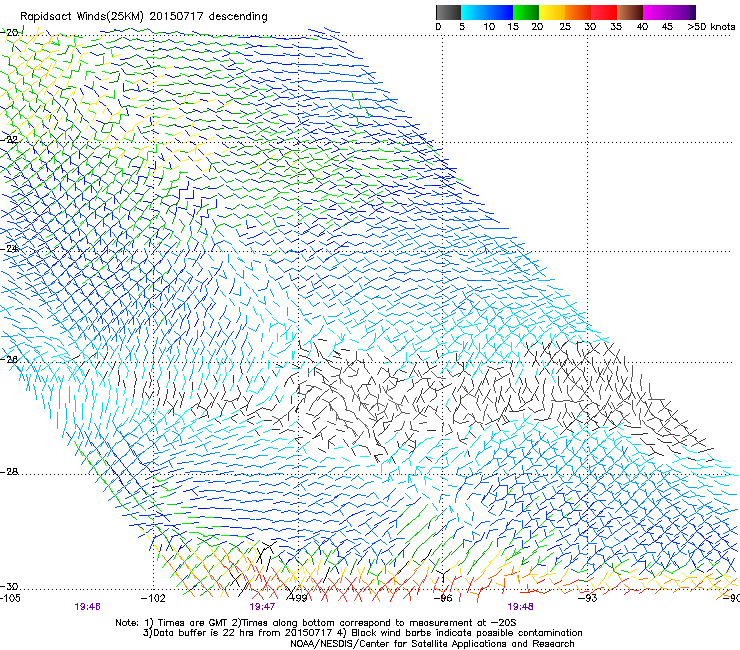This screenshot has height=650, width=740.
Task: Click the '-96' longitude label
Action: click(443, 598)
